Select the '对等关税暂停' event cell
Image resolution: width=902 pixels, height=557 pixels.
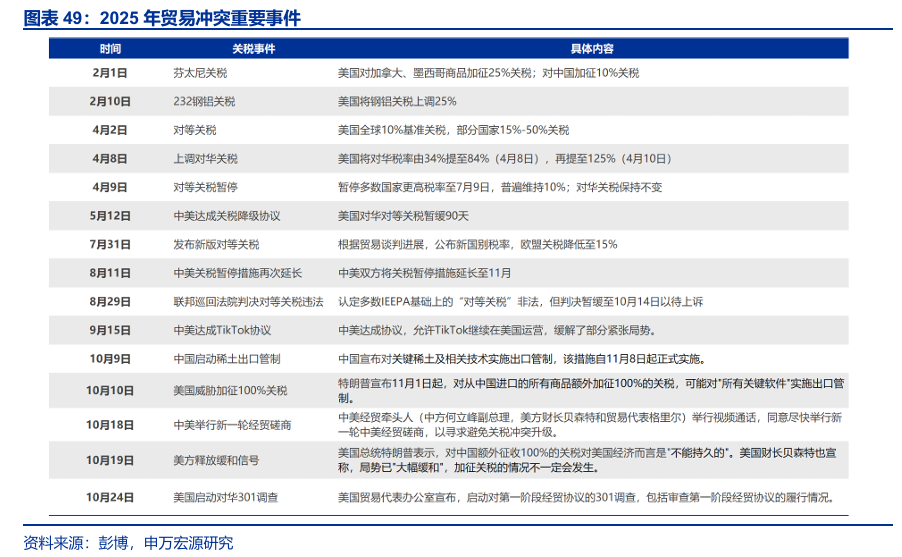click(x=205, y=187)
